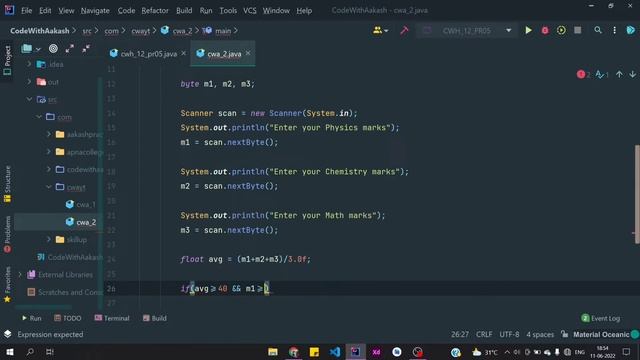Expand all in Project panel

click(69, 49)
